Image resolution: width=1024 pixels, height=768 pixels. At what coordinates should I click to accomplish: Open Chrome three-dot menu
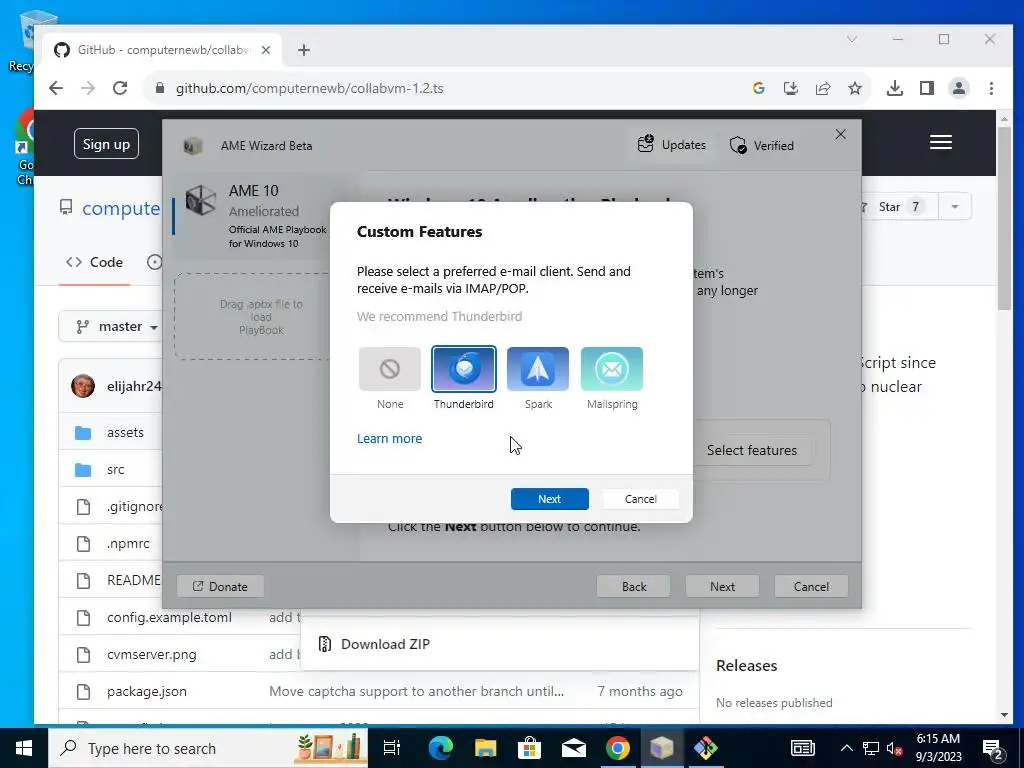point(991,88)
